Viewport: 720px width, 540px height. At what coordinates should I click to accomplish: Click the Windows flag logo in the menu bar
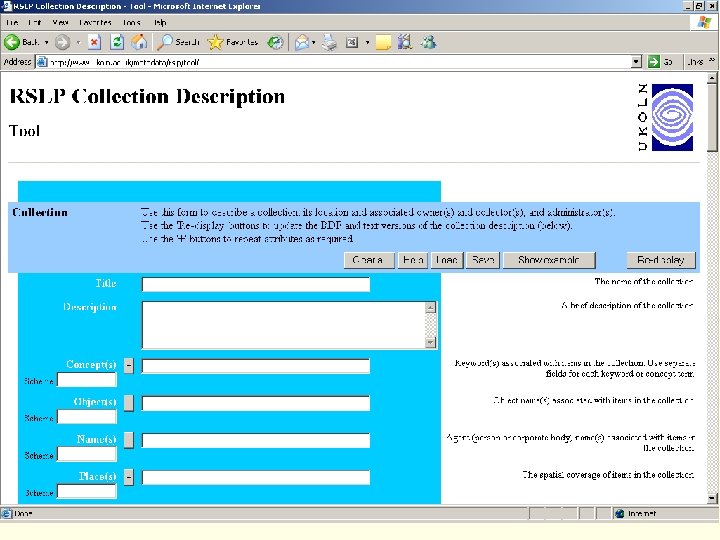[704, 22]
